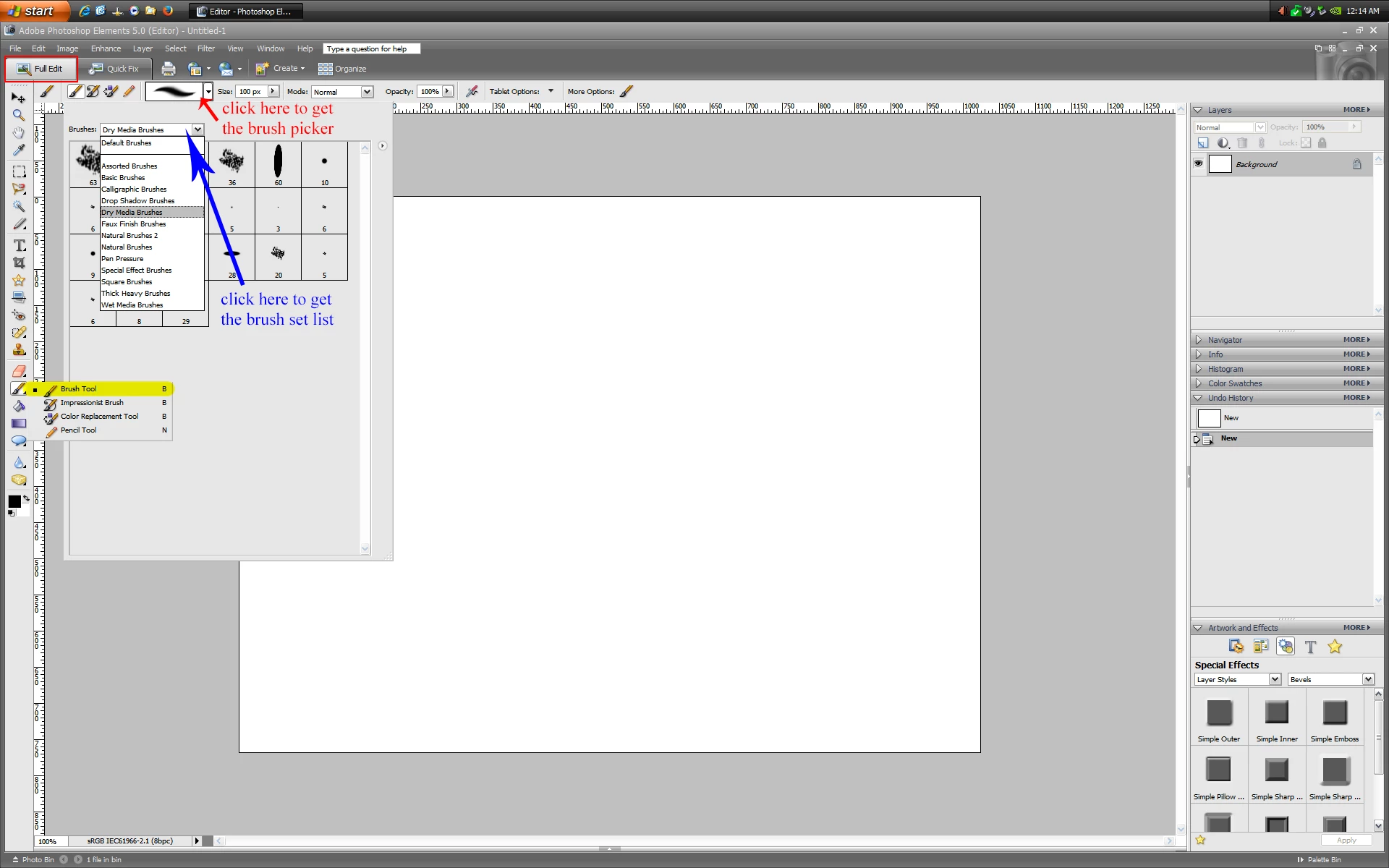Image resolution: width=1389 pixels, height=868 pixels.
Task: Open the Mode Normal dropdown
Action: (x=367, y=92)
